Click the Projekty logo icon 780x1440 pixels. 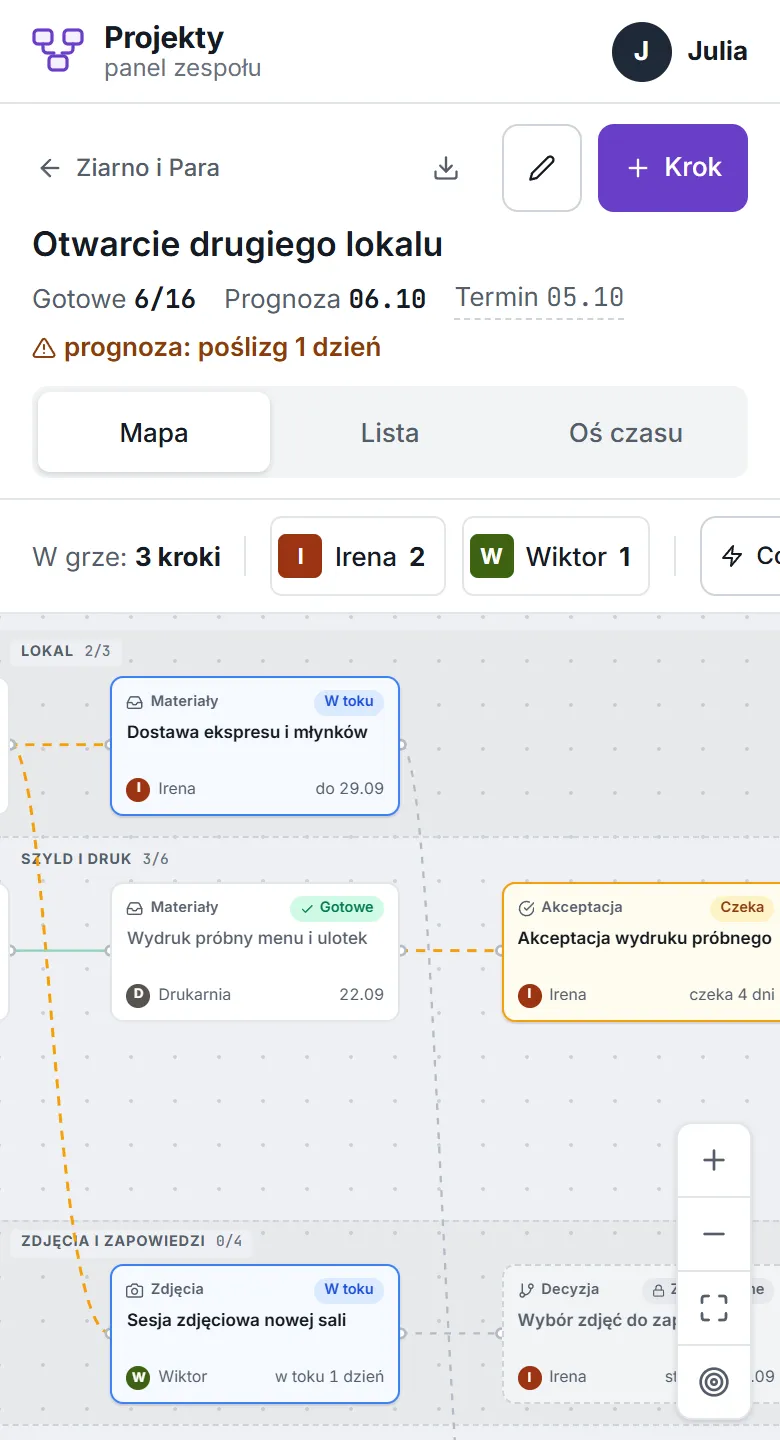[57, 50]
